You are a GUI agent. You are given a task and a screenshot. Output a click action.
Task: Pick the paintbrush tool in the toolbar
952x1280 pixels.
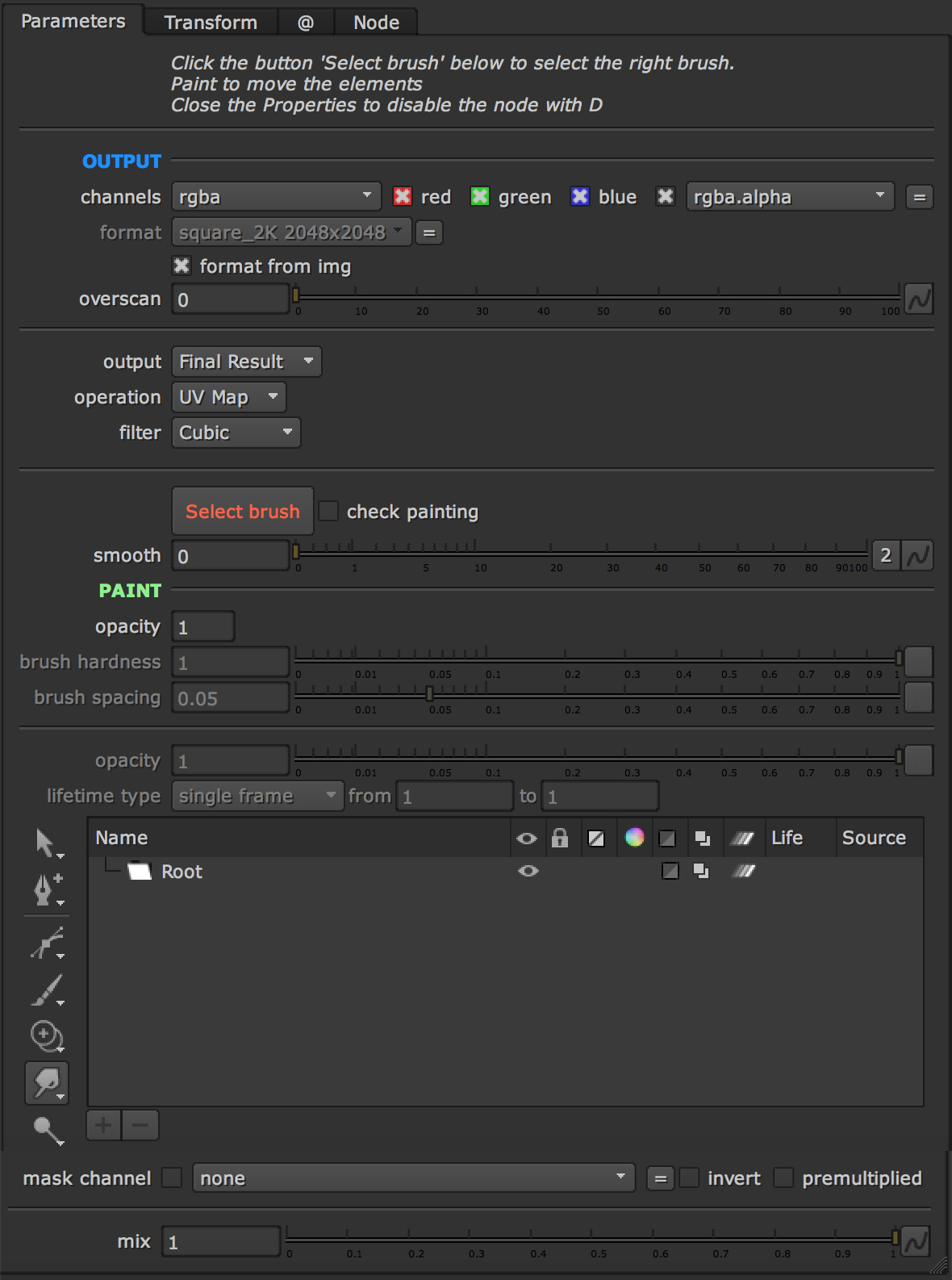coord(47,990)
